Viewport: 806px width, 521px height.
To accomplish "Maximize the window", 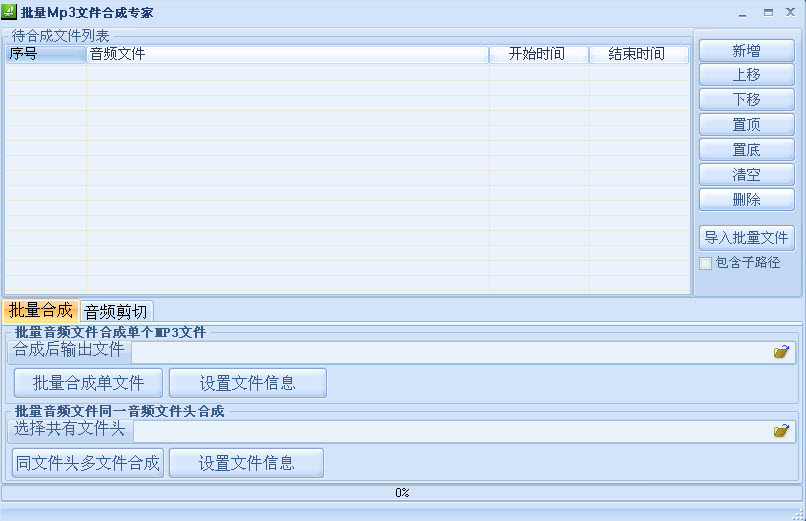I will (x=768, y=12).
